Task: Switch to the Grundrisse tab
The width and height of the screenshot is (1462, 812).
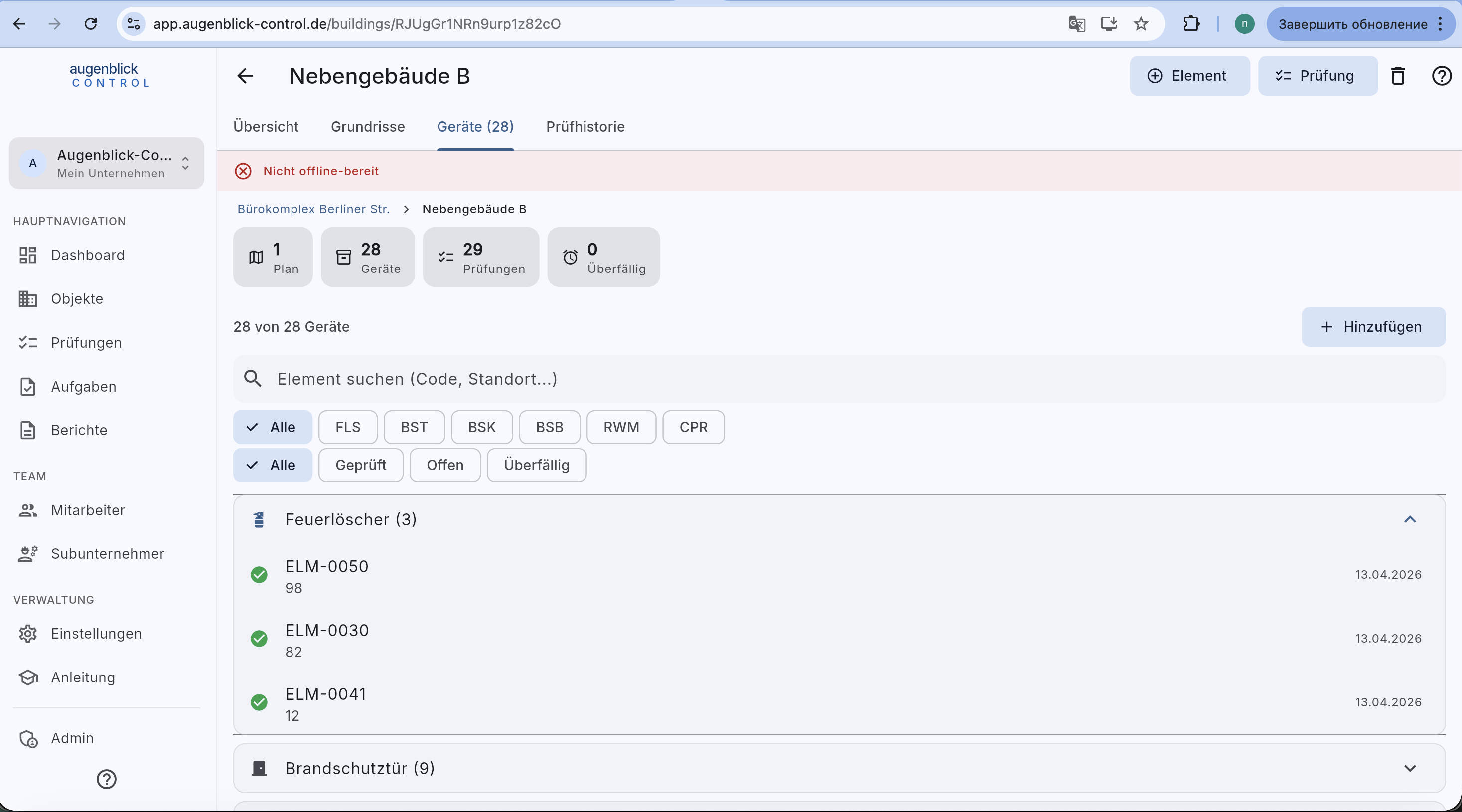Action: tap(368, 127)
